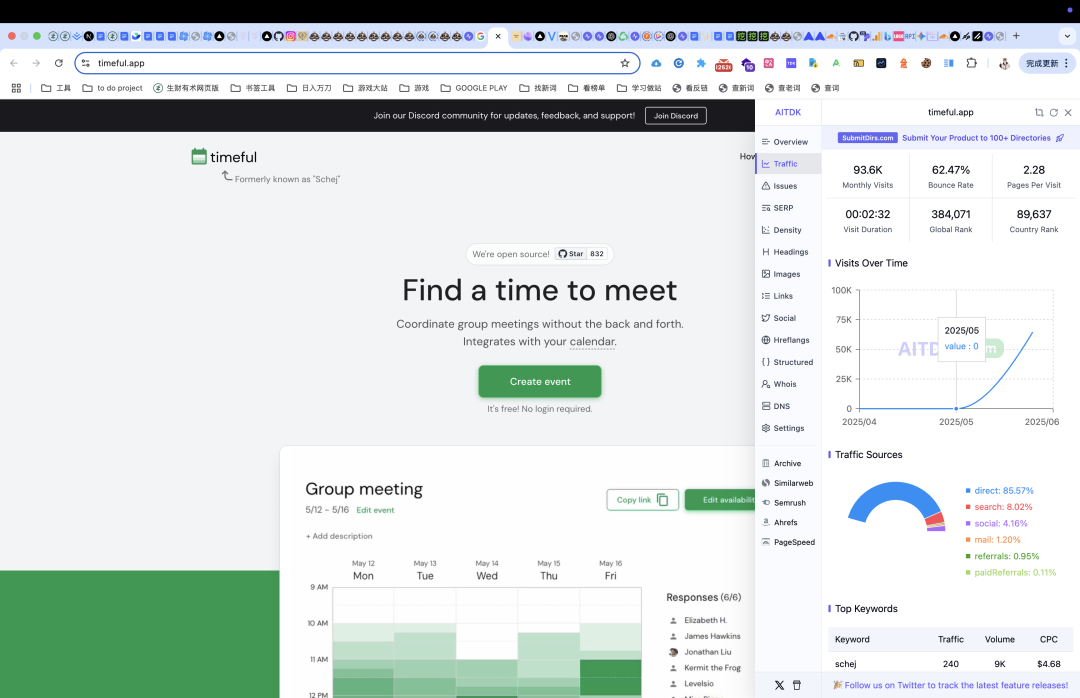Open the 找新词 bookmarks folder
The width and height of the screenshot is (1080, 698).
538,88
